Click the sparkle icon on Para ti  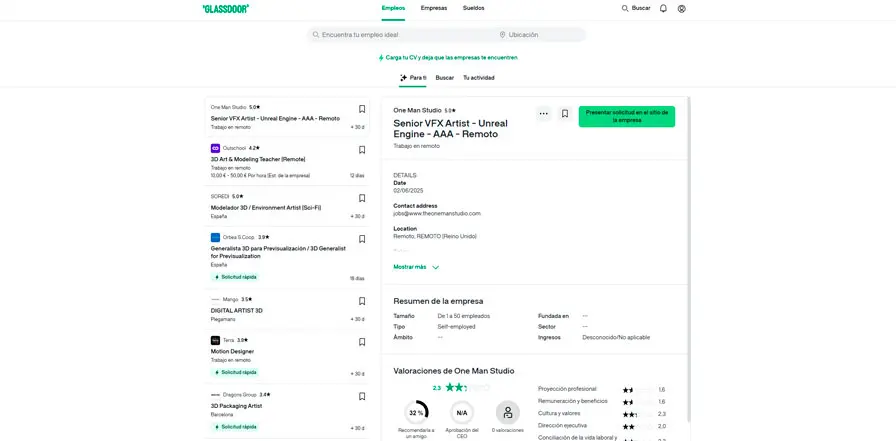(403, 78)
